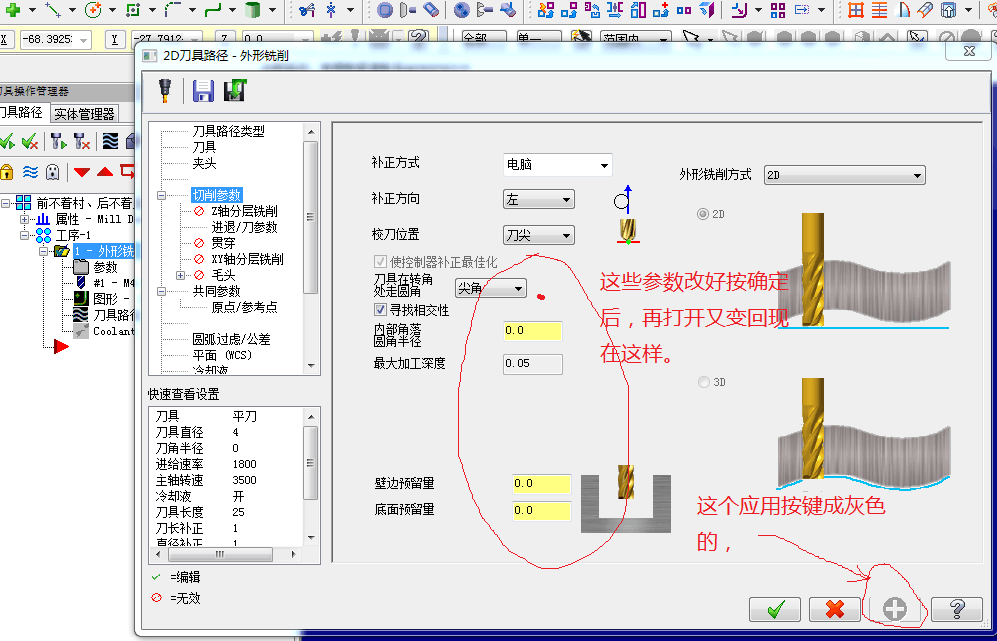Click the green solid cylinder icon
Viewport: 997px width, 641px height.
pyautogui.click(x=252, y=10)
